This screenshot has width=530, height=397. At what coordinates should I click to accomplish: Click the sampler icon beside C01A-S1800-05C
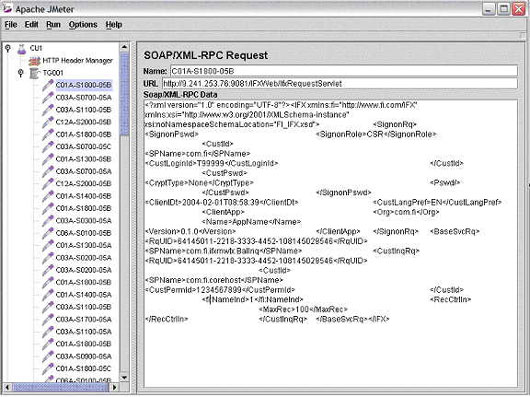pyautogui.click(x=48, y=369)
